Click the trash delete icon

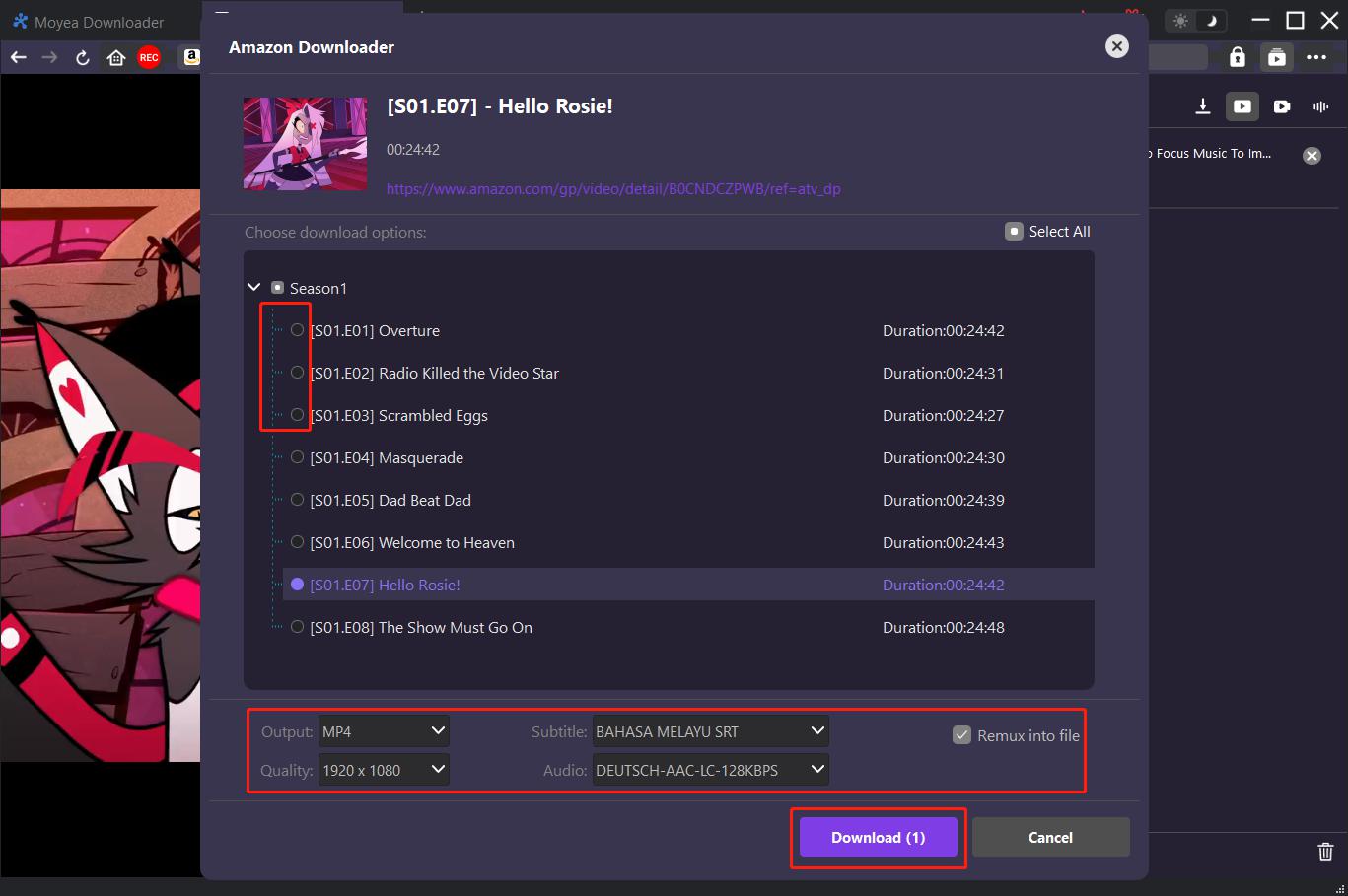1325,851
